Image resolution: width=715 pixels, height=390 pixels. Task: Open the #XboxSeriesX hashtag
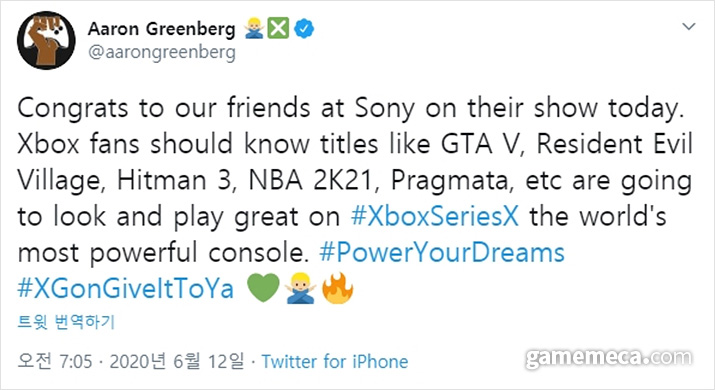click(435, 216)
